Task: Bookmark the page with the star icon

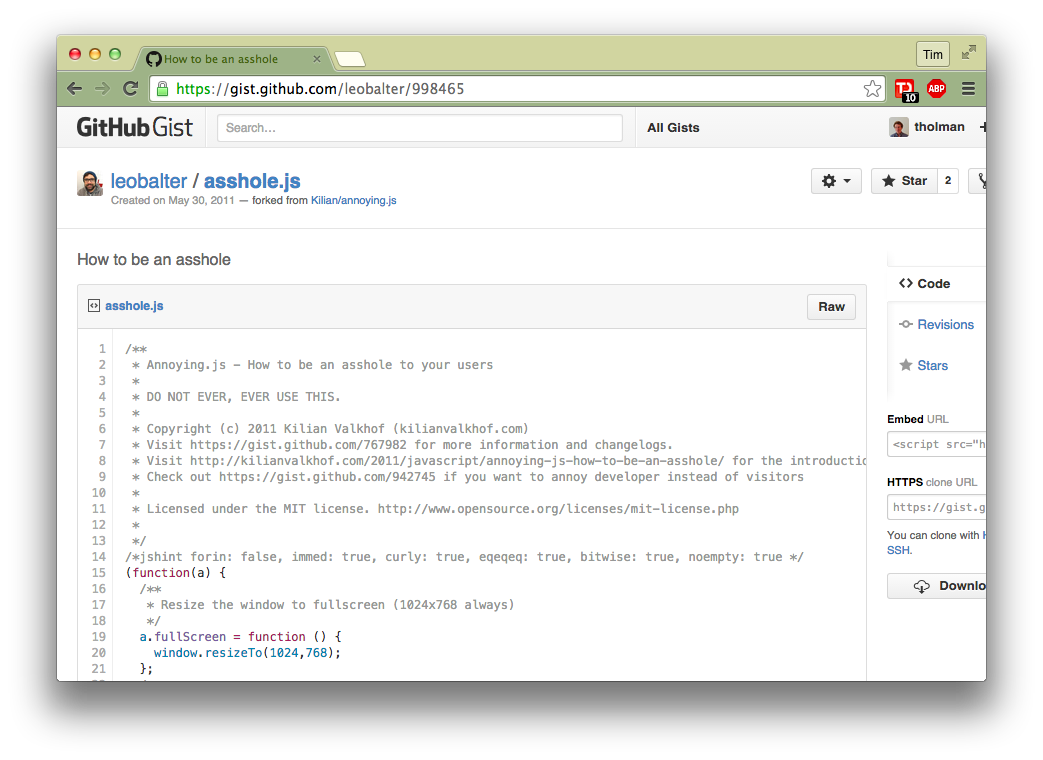Action: [x=872, y=88]
